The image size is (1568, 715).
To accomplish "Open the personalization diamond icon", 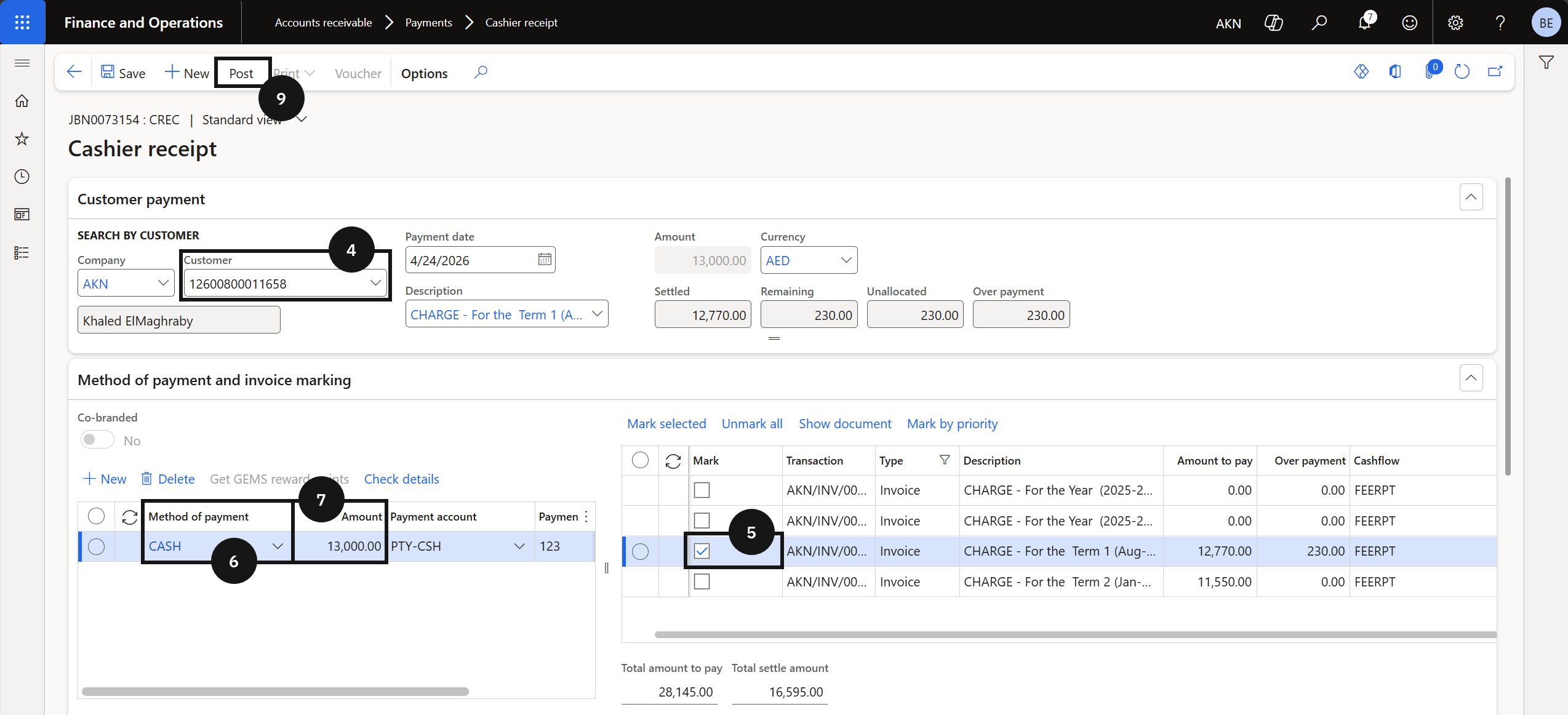I will coord(1361,72).
